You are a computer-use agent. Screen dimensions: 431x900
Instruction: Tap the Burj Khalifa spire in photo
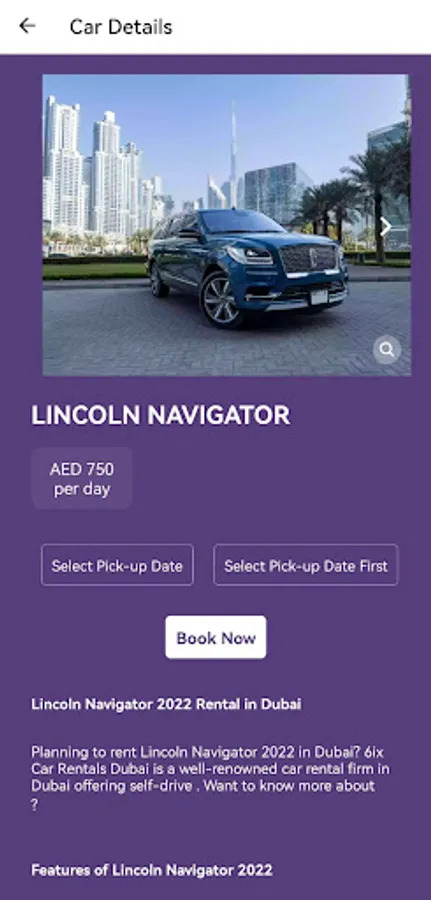[233, 149]
